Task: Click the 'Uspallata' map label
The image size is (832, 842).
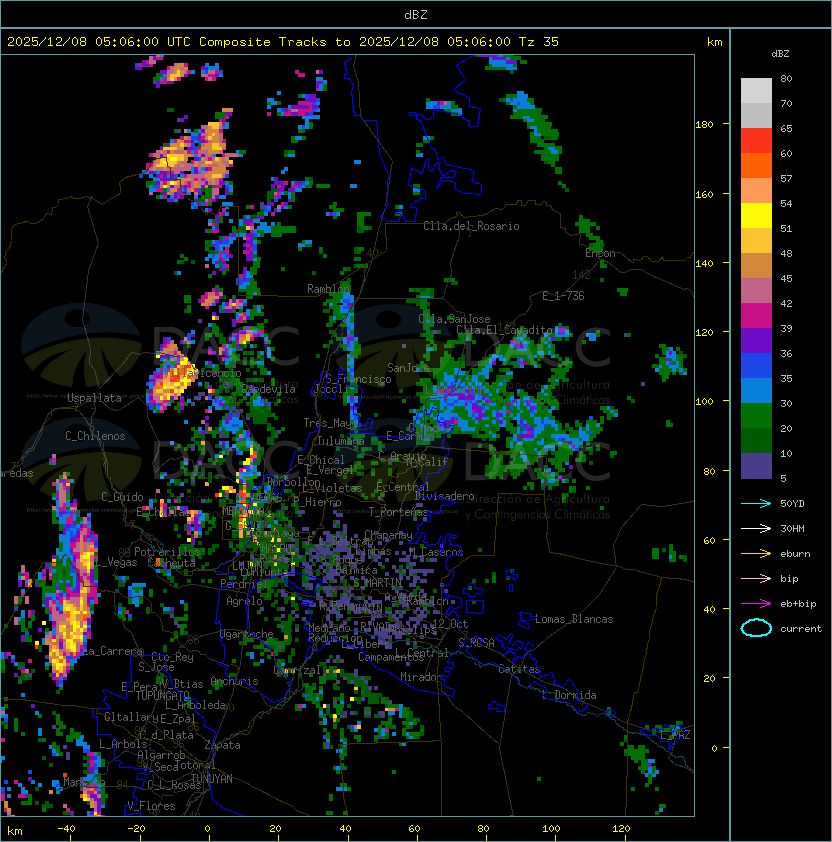Action: [94, 398]
